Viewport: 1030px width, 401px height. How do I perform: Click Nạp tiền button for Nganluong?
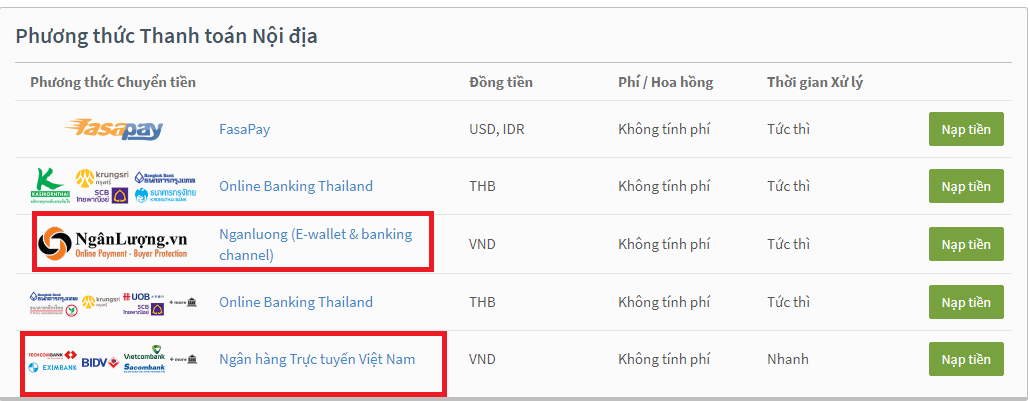(966, 244)
